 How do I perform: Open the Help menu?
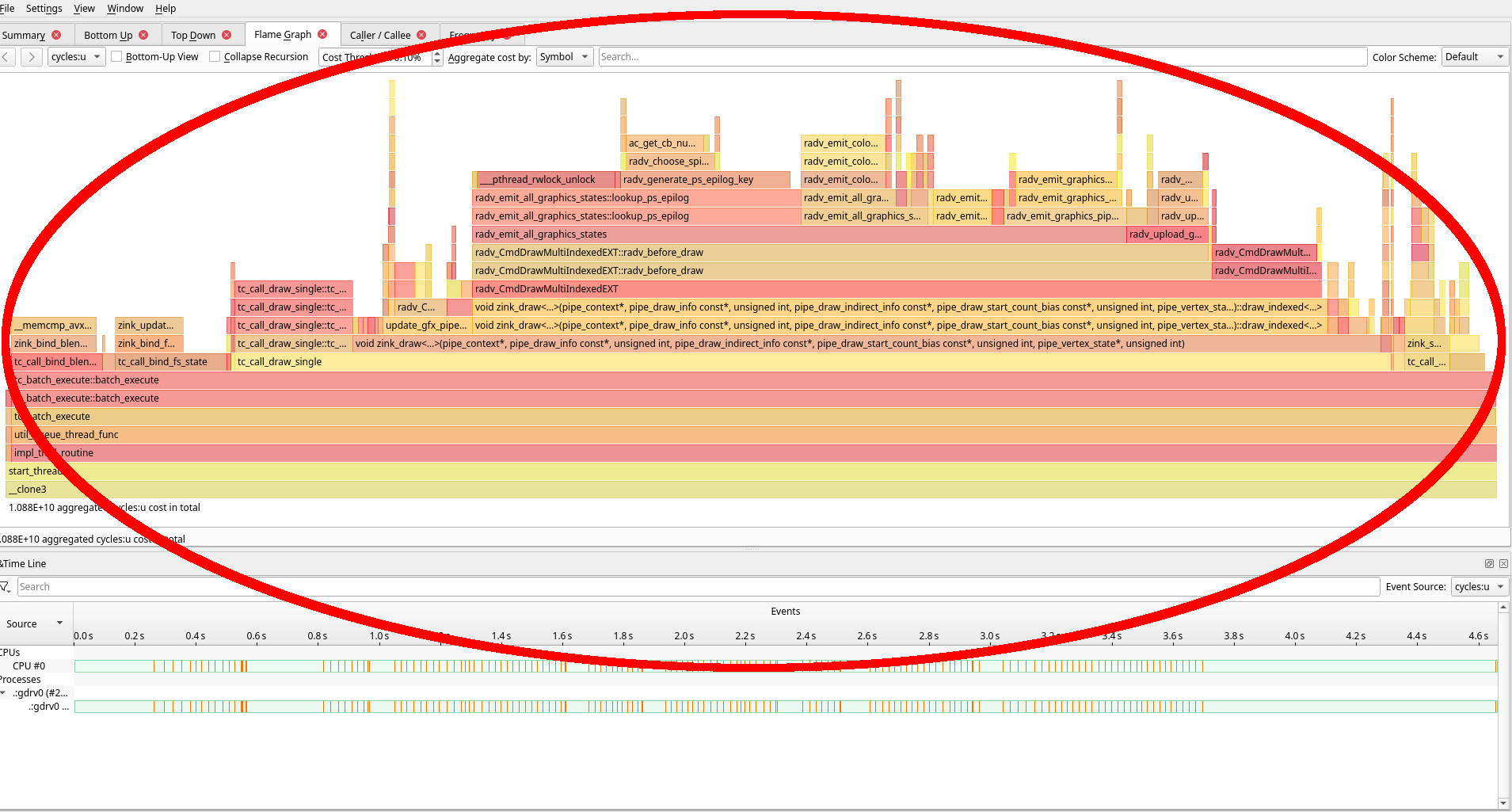click(x=166, y=9)
